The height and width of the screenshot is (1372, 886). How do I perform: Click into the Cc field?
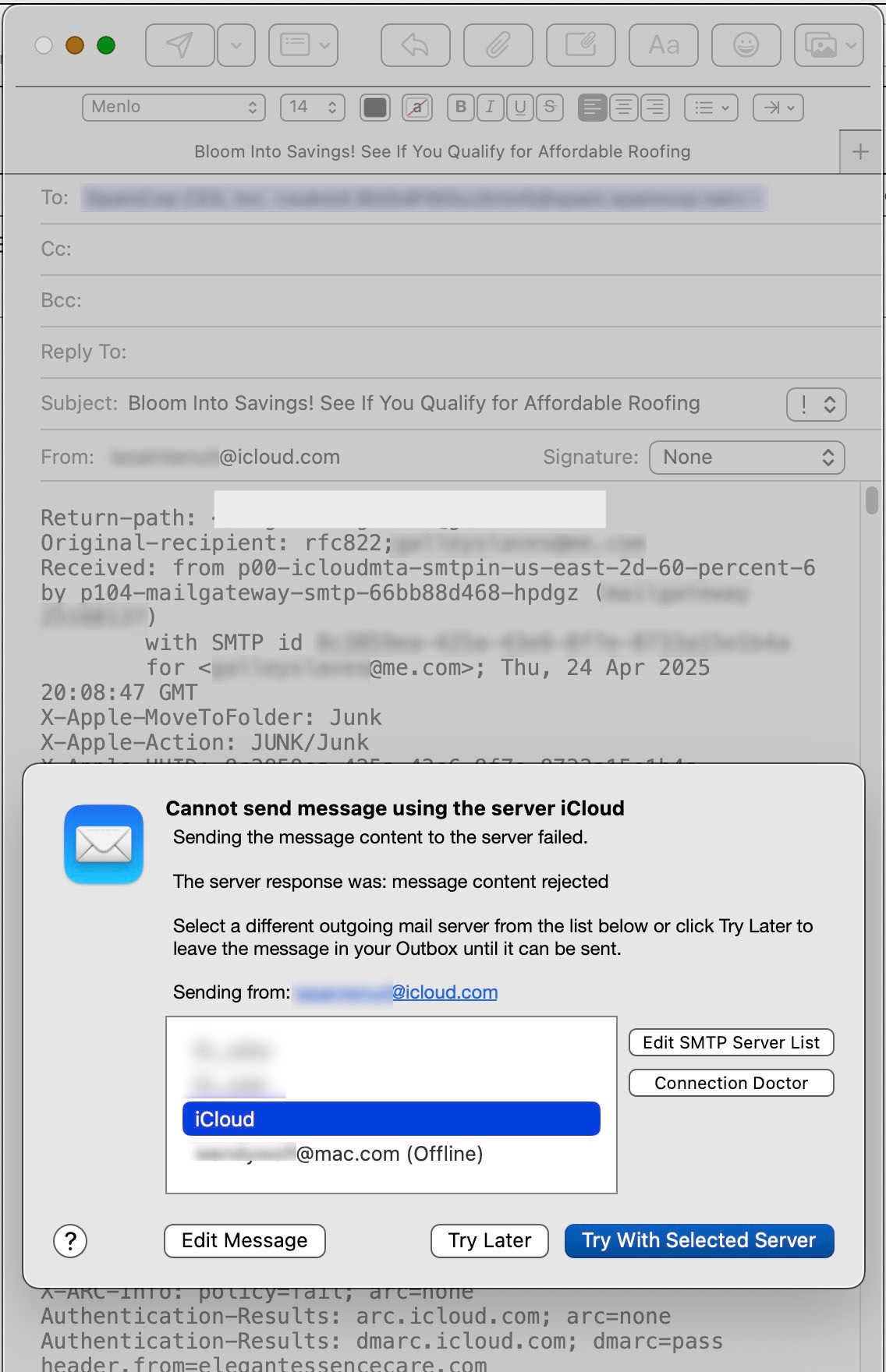(x=461, y=249)
